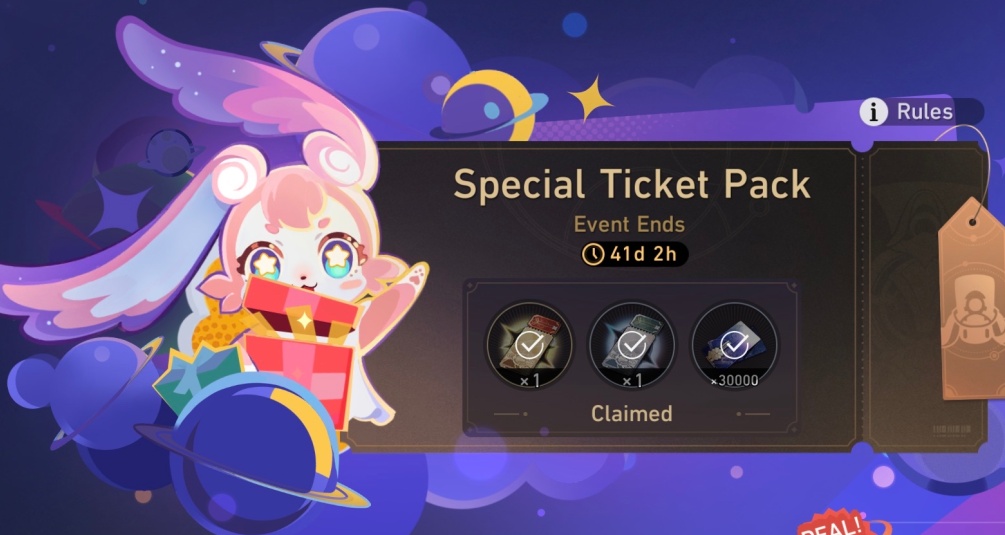Screen dimensions: 1005x535
Task: Click the yellow crescent ringed planet
Action: click(488, 106)
